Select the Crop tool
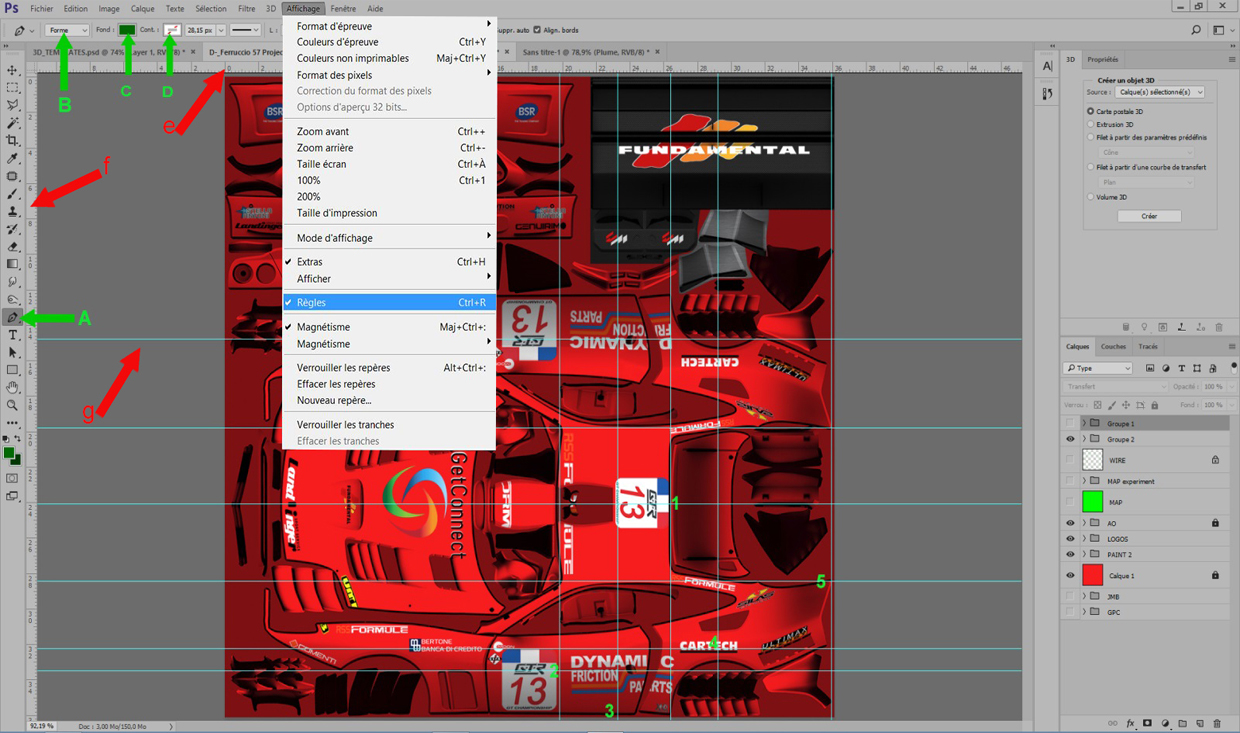 pos(13,141)
